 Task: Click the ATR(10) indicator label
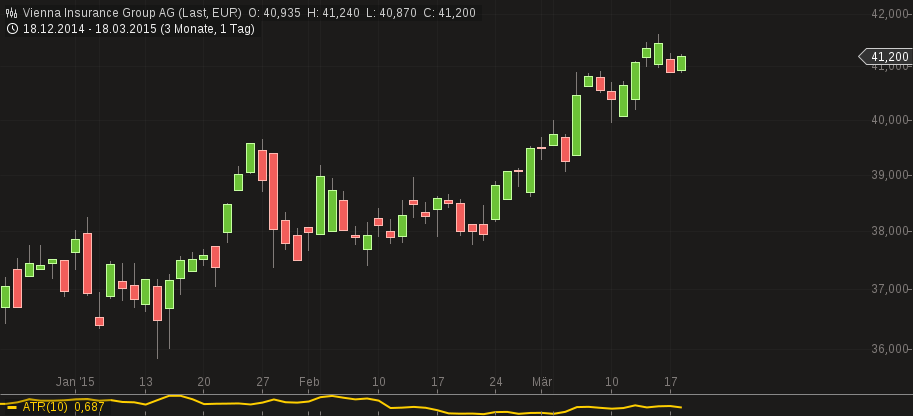[x=45, y=407]
